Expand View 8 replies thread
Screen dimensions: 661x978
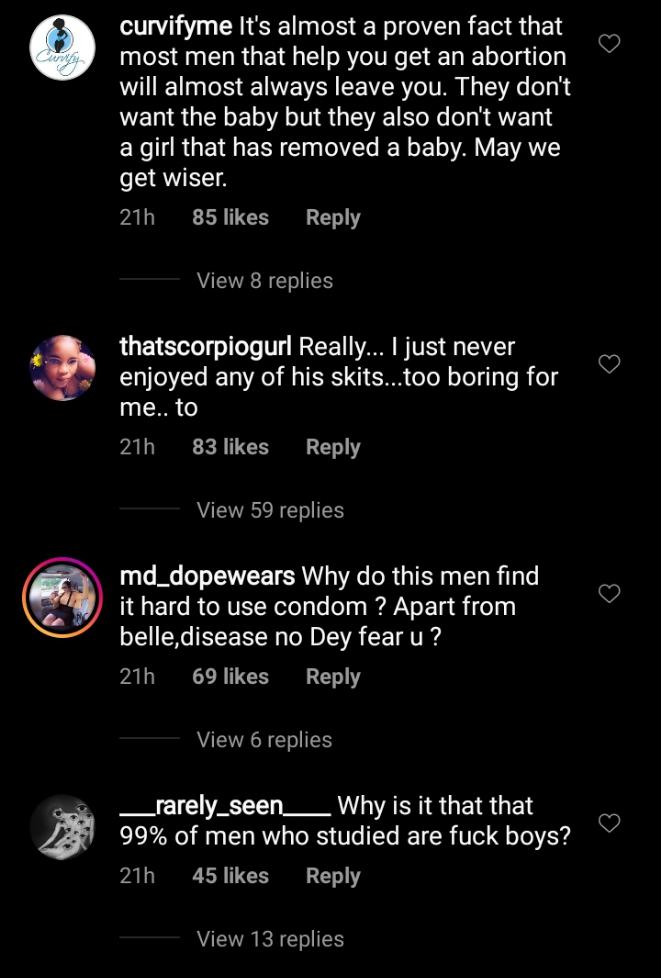pos(265,280)
